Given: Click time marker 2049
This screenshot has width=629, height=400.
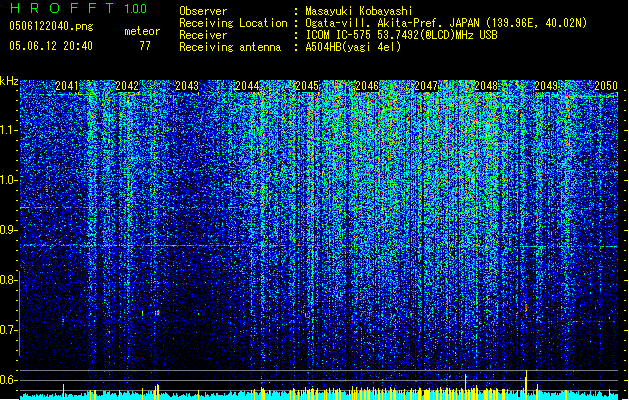Looking at the screenshot, I should pos(546,86).
